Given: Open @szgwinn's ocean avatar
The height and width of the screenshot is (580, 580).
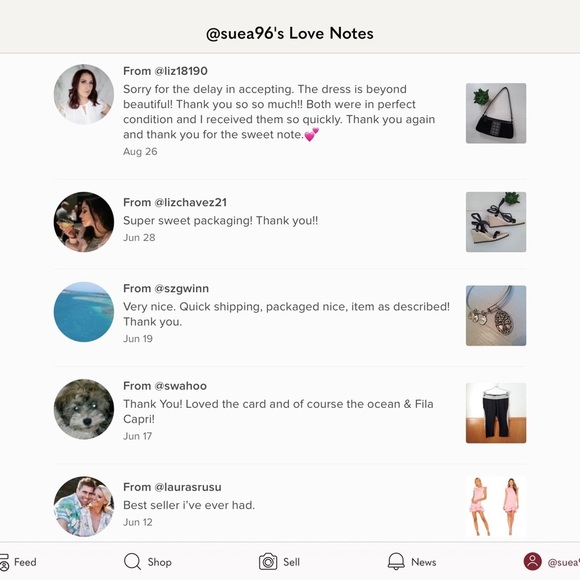Looking at the screenshot, I should 84,312.
